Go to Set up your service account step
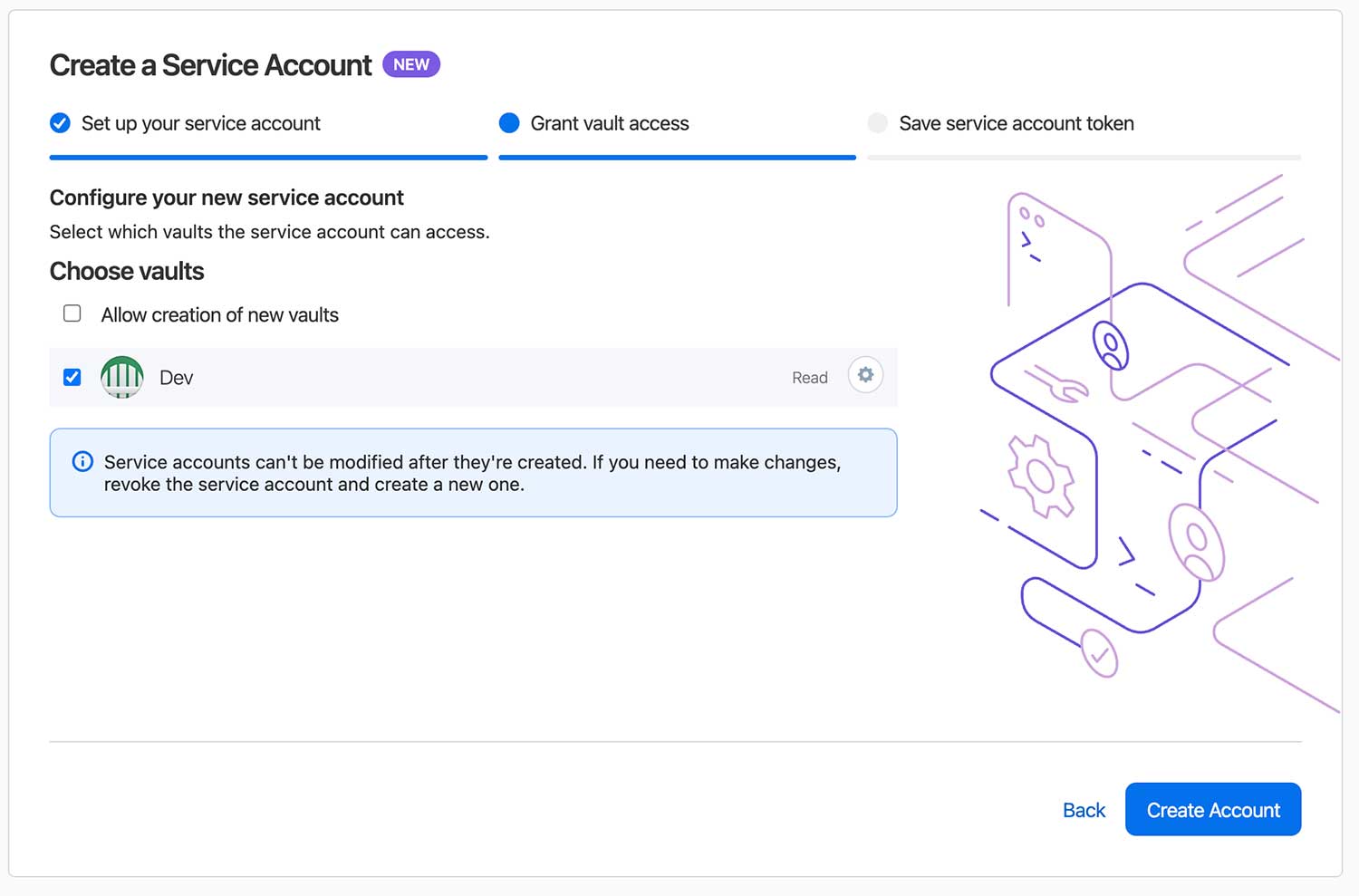This screenshot has height=896, width=1359. 200,123
